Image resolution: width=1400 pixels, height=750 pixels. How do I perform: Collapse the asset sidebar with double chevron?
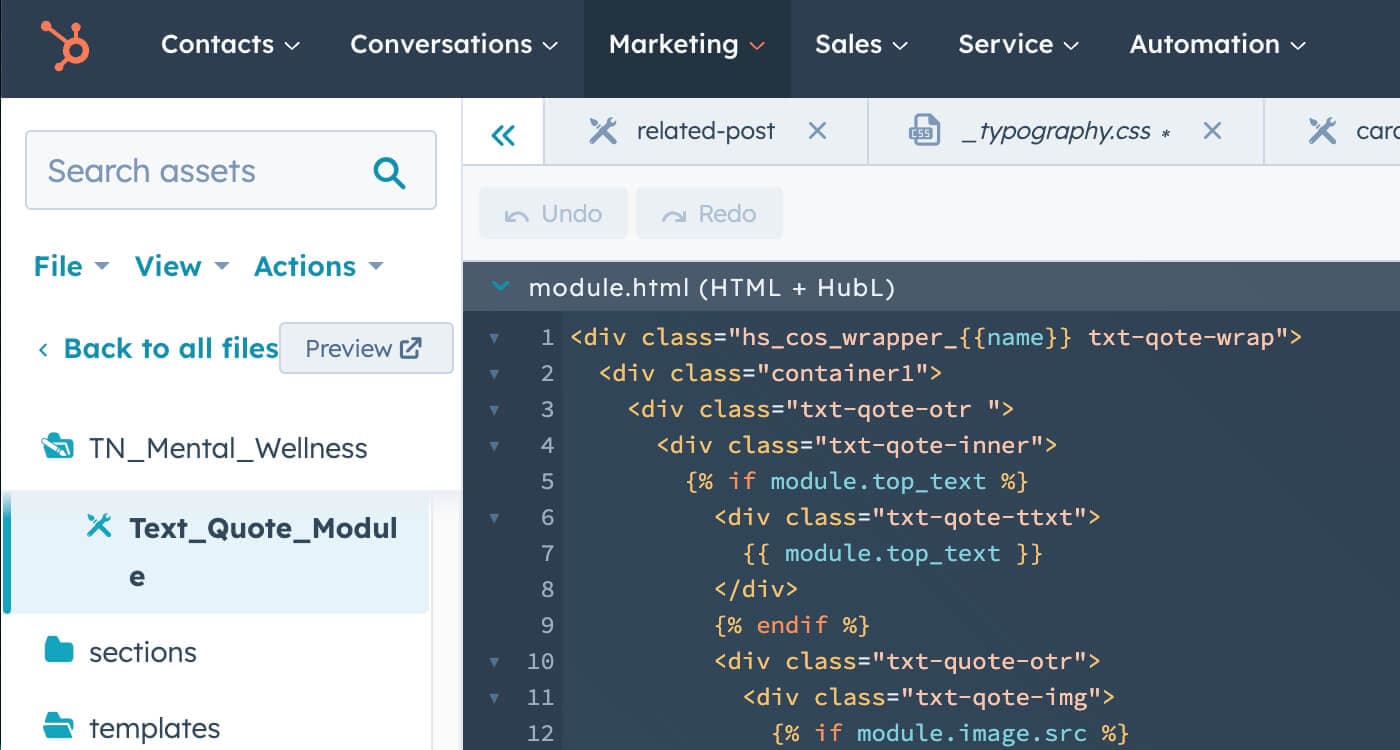tap(504, 132)
